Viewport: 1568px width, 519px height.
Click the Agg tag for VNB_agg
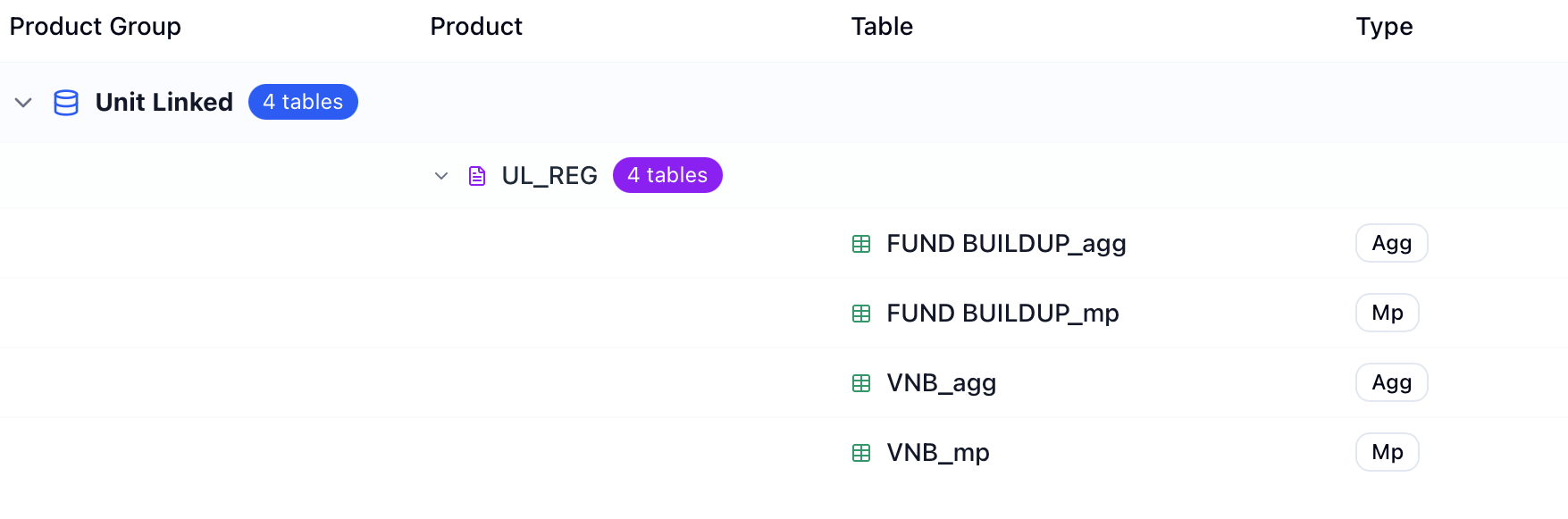click(1392, 382)
